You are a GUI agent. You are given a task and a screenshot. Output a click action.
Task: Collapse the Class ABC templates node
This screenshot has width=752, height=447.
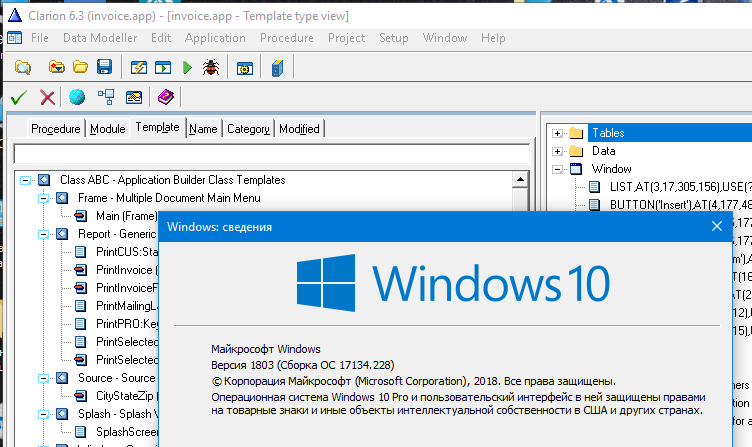point(25,180)
